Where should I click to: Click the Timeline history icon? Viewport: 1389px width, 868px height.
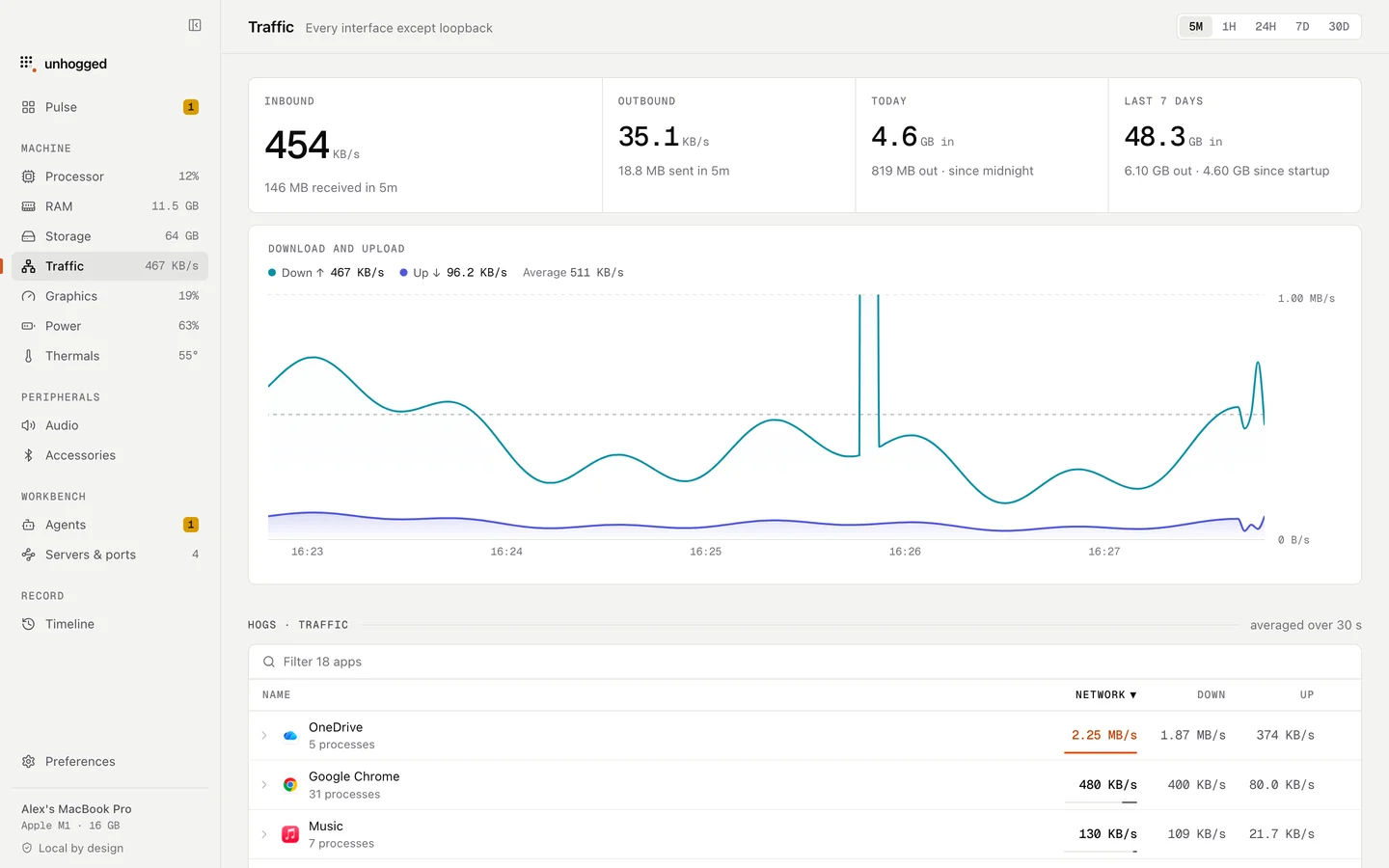pos(28,624)
